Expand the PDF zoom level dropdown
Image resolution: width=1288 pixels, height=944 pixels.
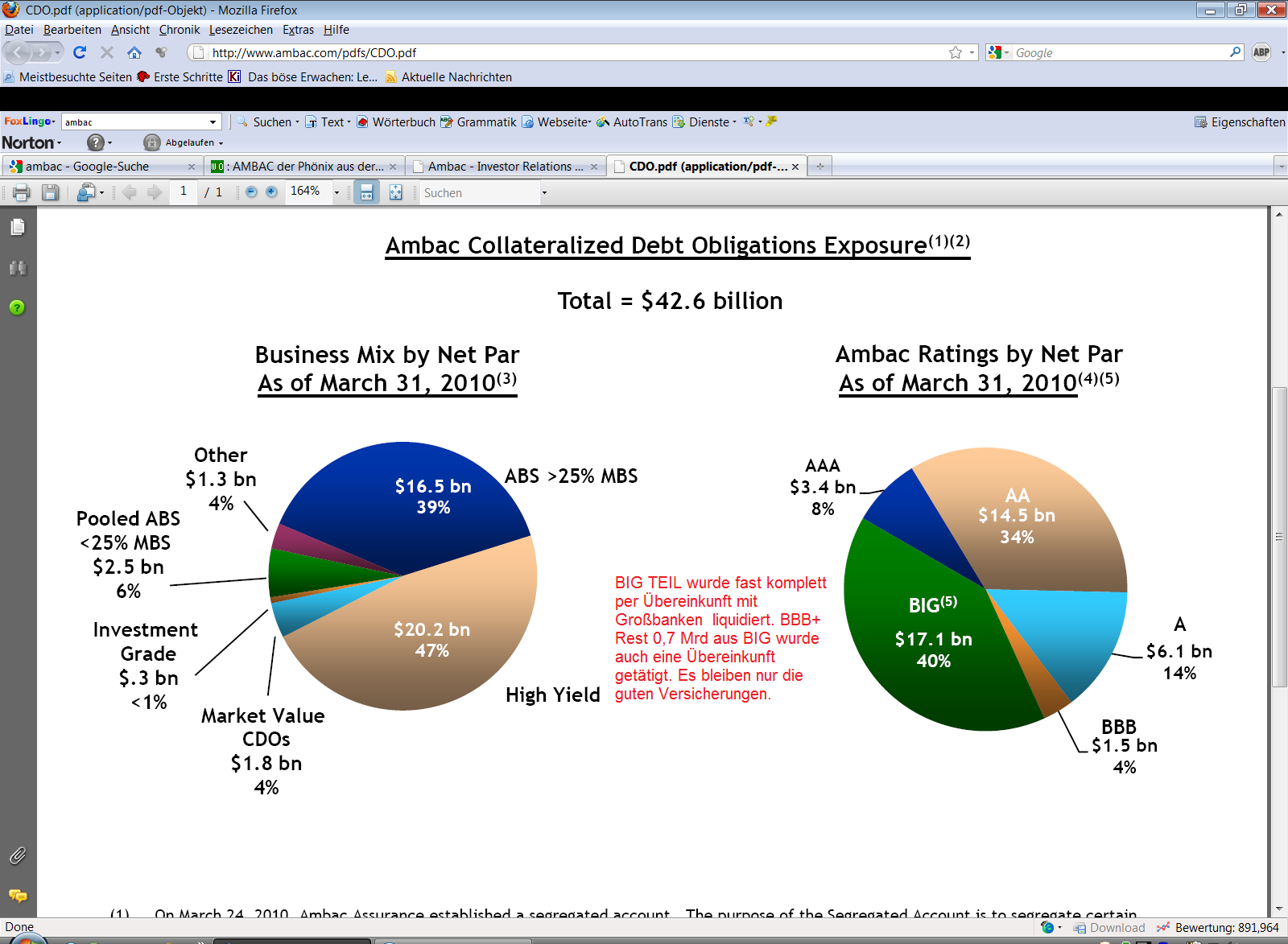[336, 192]
